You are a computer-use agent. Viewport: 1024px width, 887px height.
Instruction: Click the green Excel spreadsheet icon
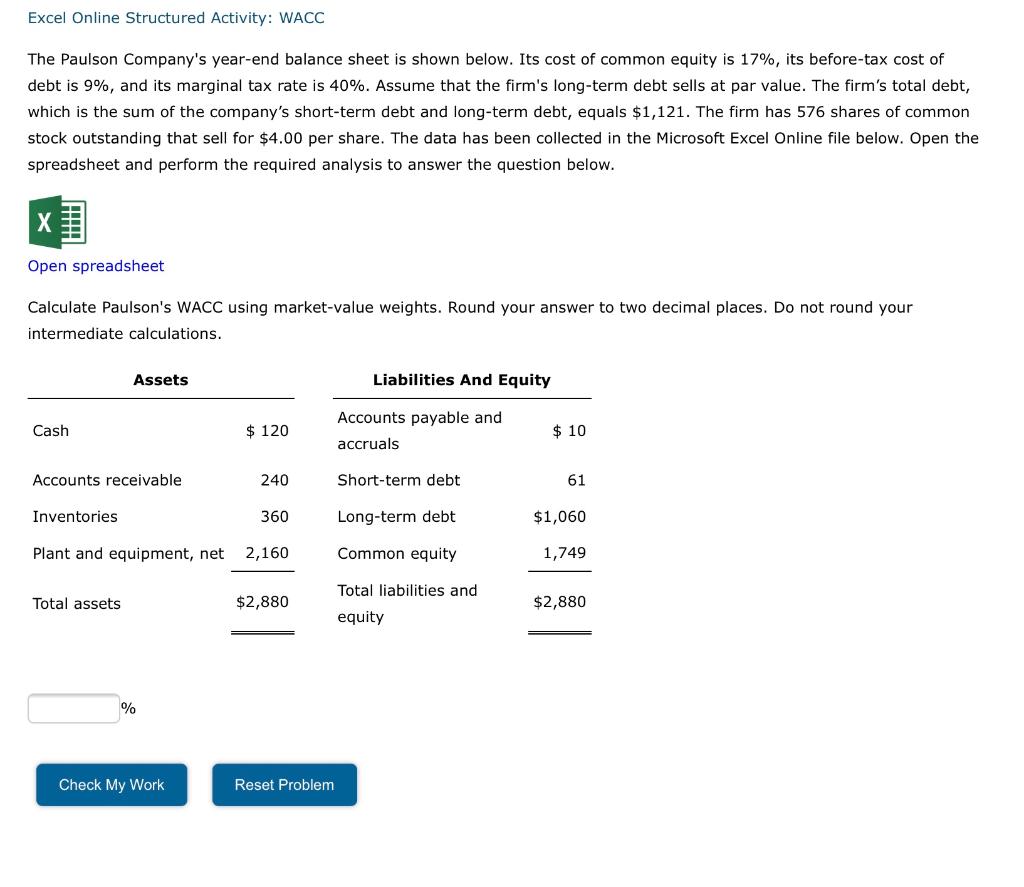[x=57, y=221]
